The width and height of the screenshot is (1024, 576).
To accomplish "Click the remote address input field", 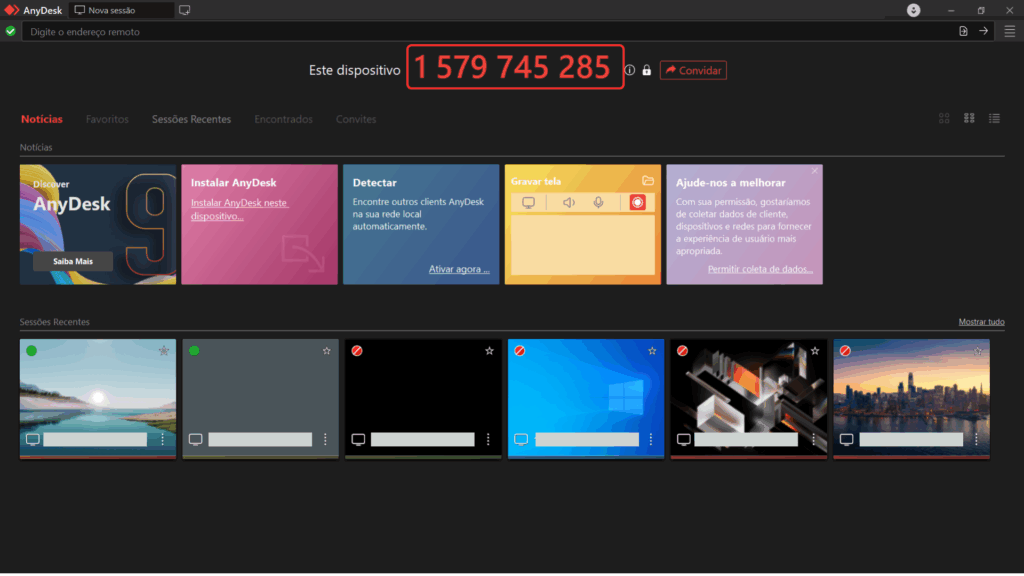I will point(480,31).
